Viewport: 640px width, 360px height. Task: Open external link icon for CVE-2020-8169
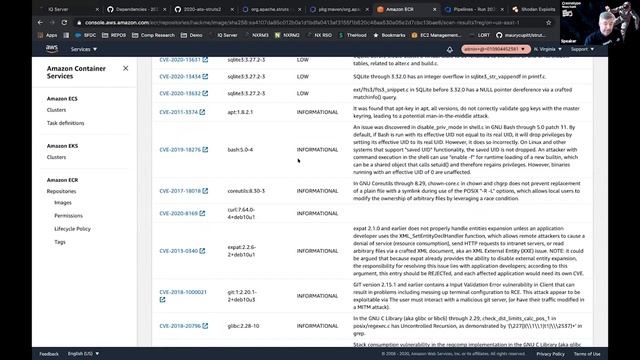202,213
